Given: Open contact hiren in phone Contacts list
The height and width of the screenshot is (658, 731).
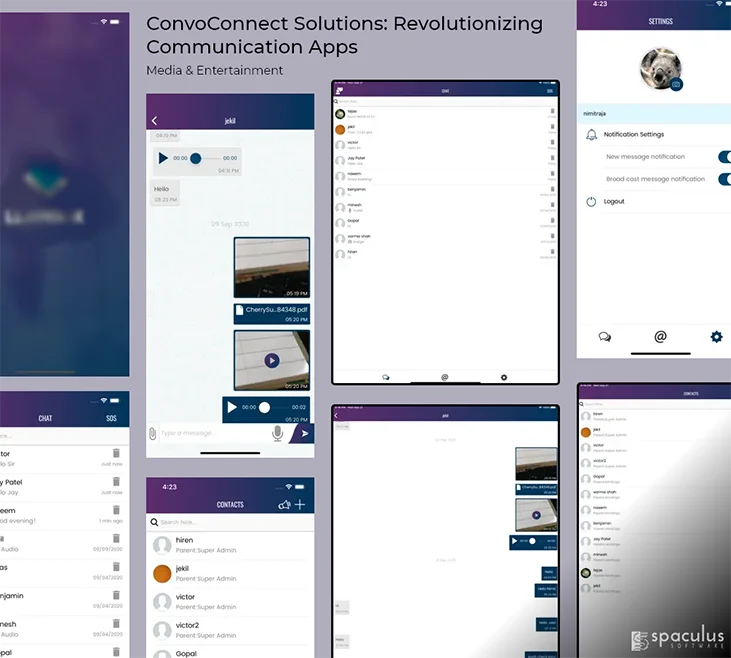Looking at the screenshot, I should 230,545.
